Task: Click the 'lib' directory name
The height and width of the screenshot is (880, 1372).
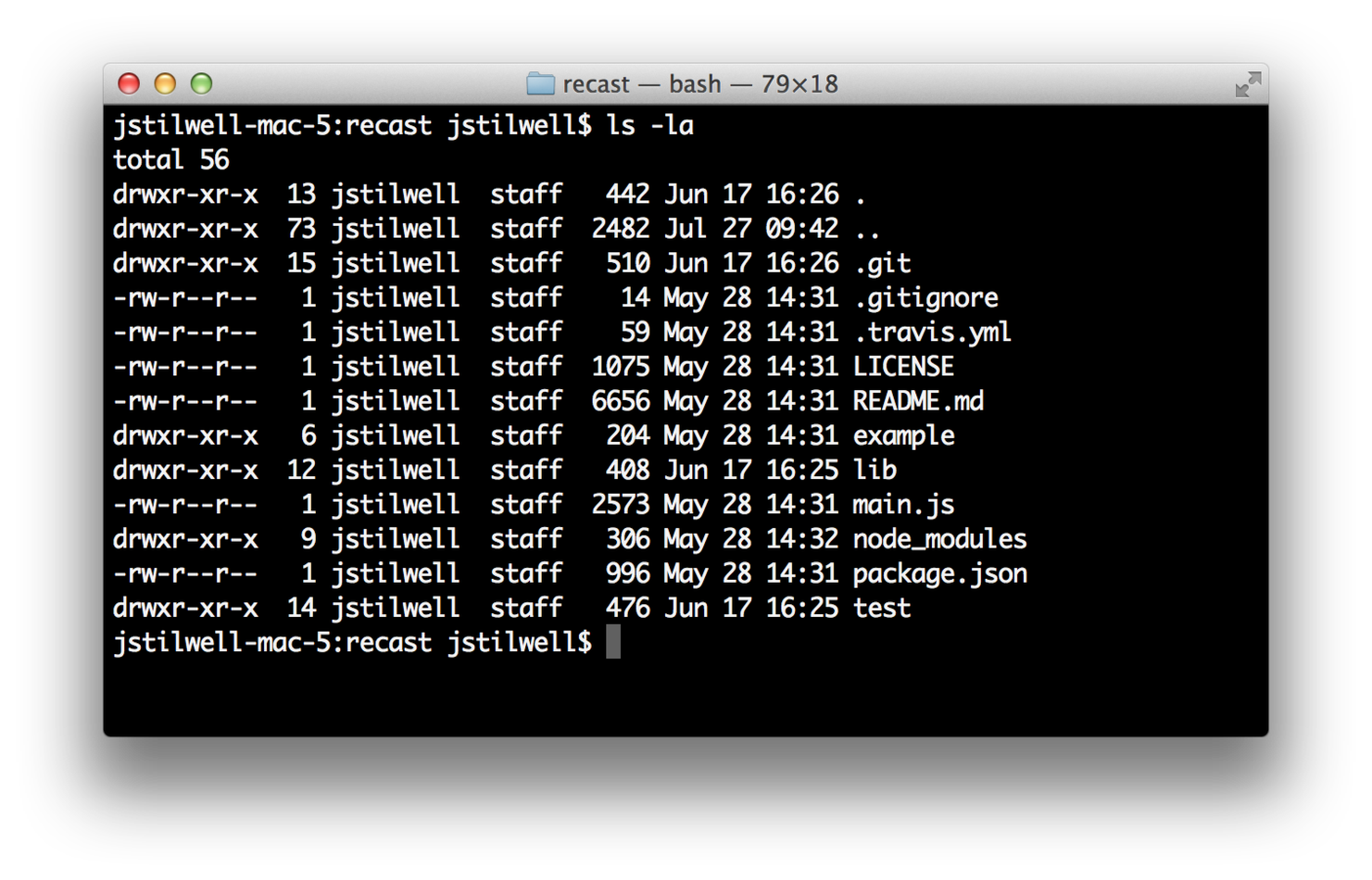Action: click(875, 470)
